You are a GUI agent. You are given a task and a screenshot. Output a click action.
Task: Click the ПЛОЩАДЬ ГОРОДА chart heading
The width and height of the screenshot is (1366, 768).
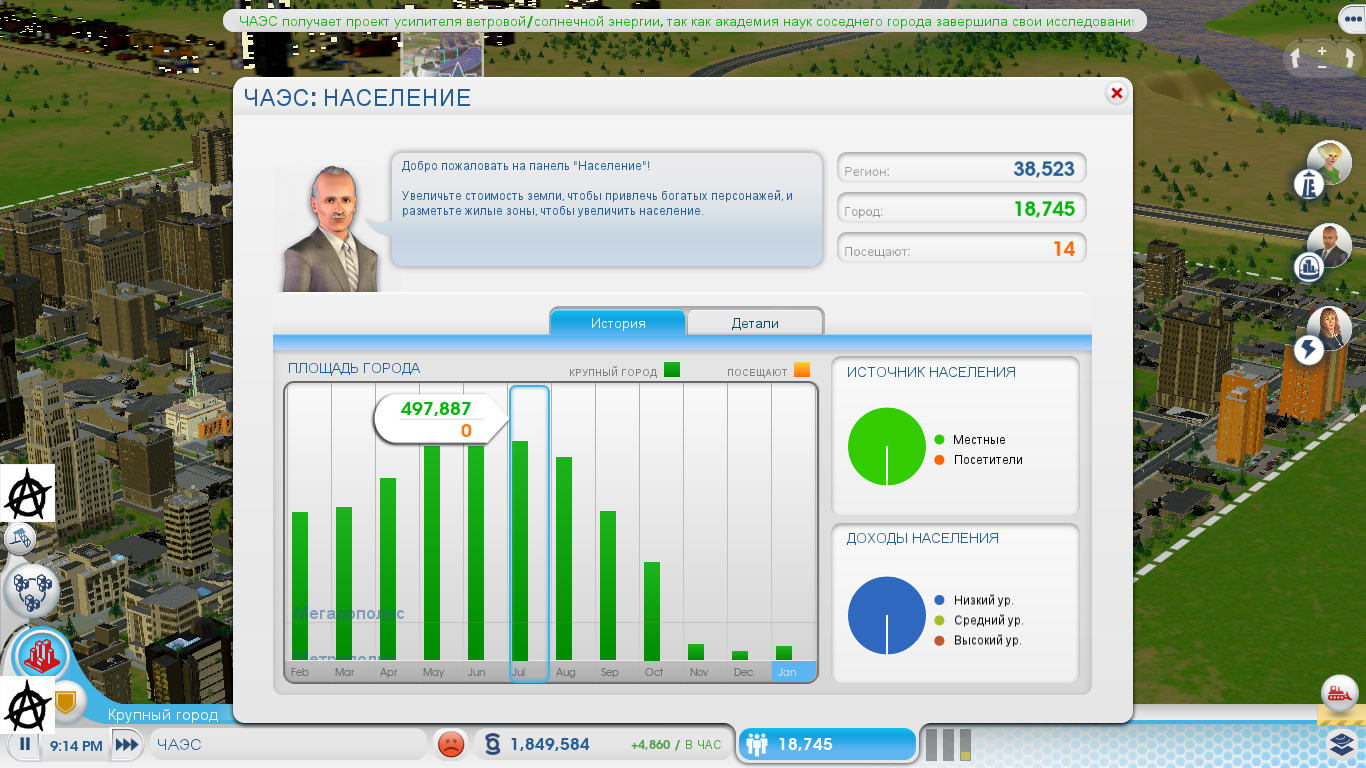(354, 368)
